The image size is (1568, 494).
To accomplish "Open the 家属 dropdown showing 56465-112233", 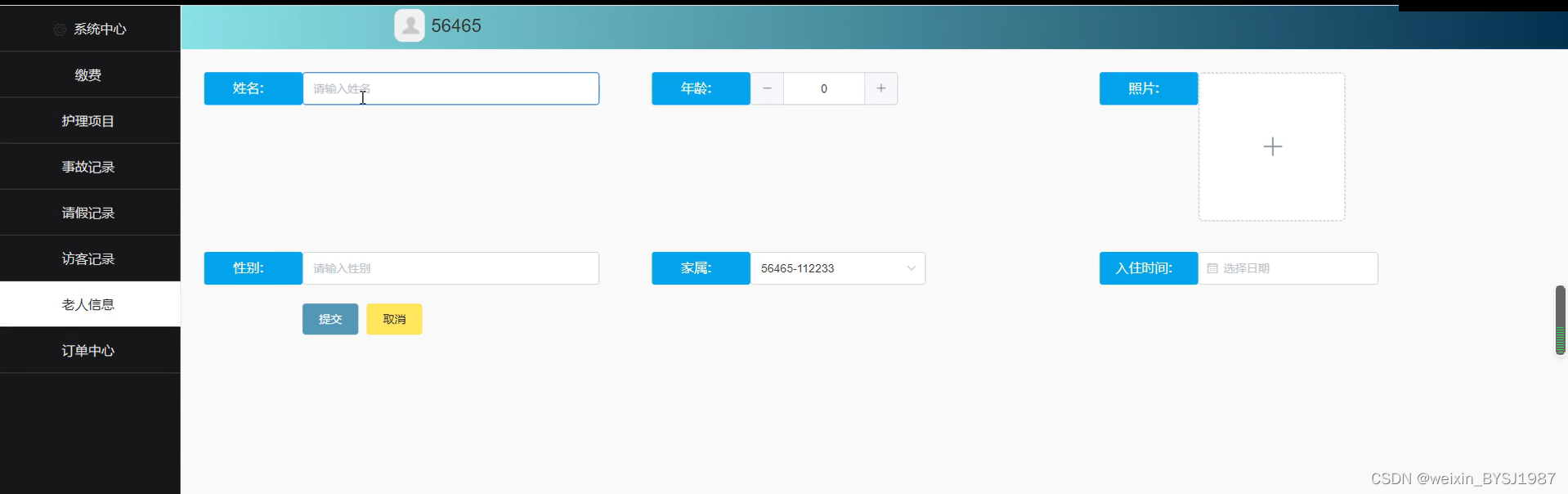I will tap(837, 268).
